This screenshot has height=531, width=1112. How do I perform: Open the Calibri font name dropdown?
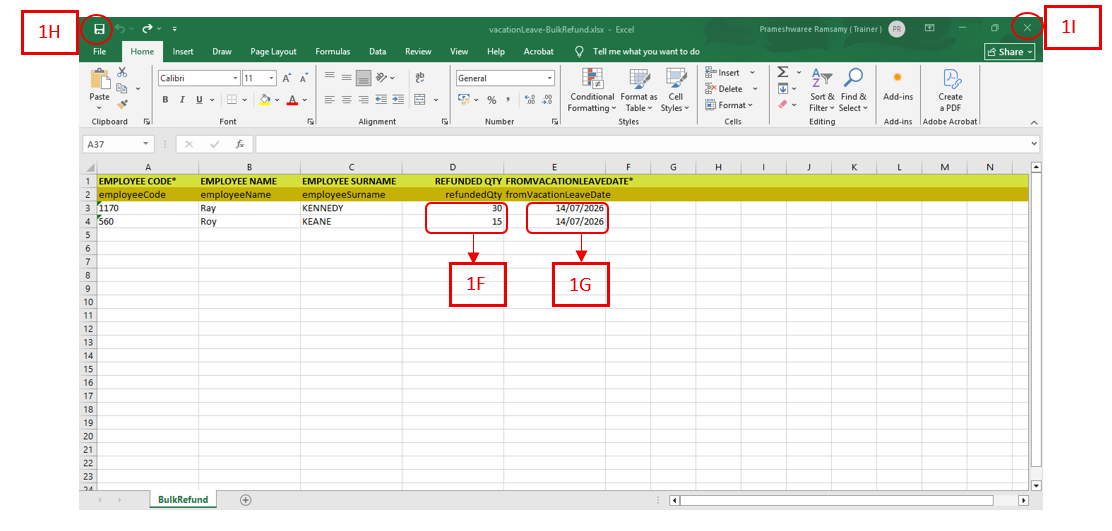(235, 78)
